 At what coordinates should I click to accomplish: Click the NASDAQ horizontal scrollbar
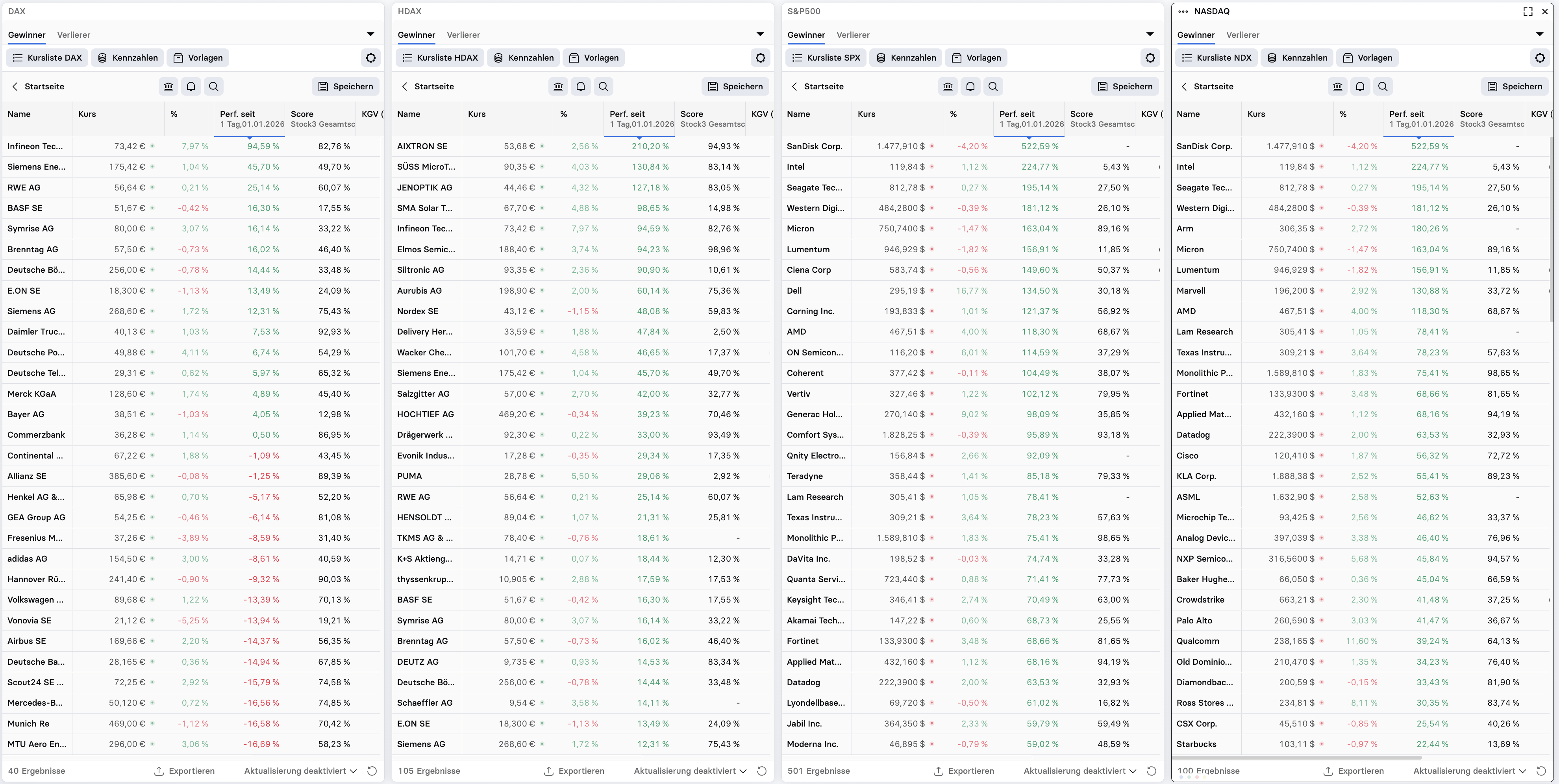[1296, 757]
